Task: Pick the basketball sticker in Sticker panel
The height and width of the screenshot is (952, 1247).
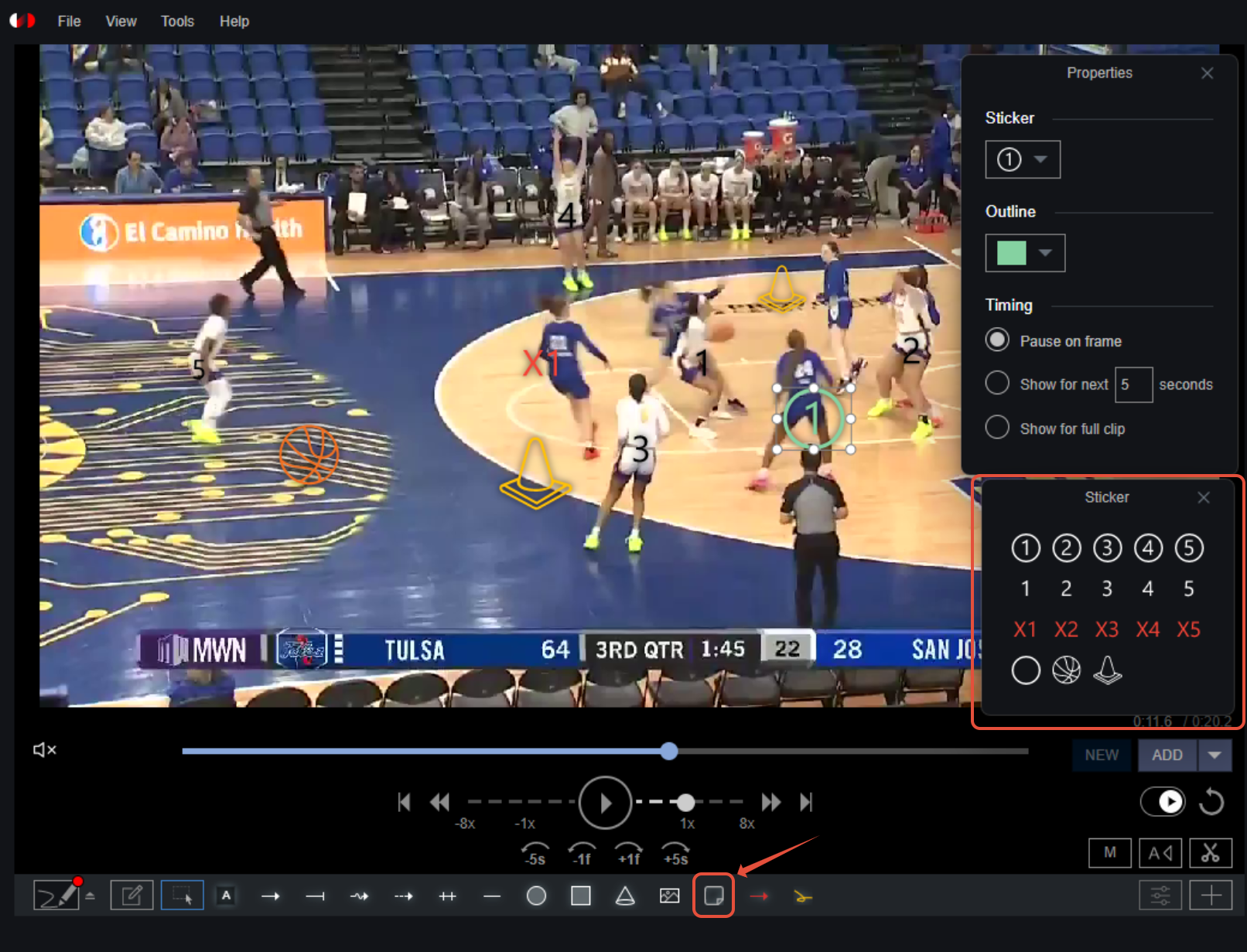Action: pyautogui.click(x=1066, y=670)
